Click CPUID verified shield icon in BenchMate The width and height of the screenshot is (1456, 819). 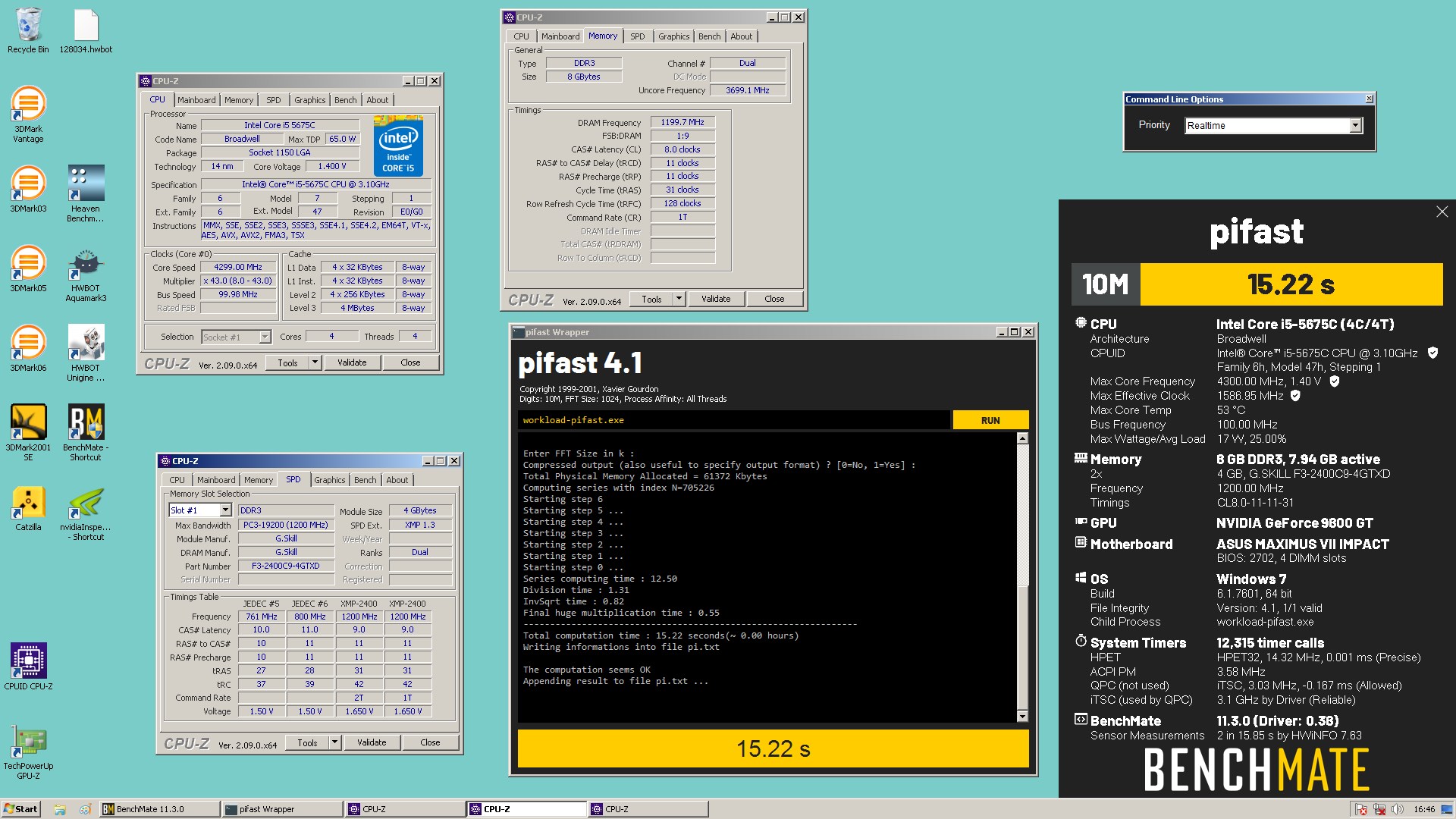(1432, 353)
